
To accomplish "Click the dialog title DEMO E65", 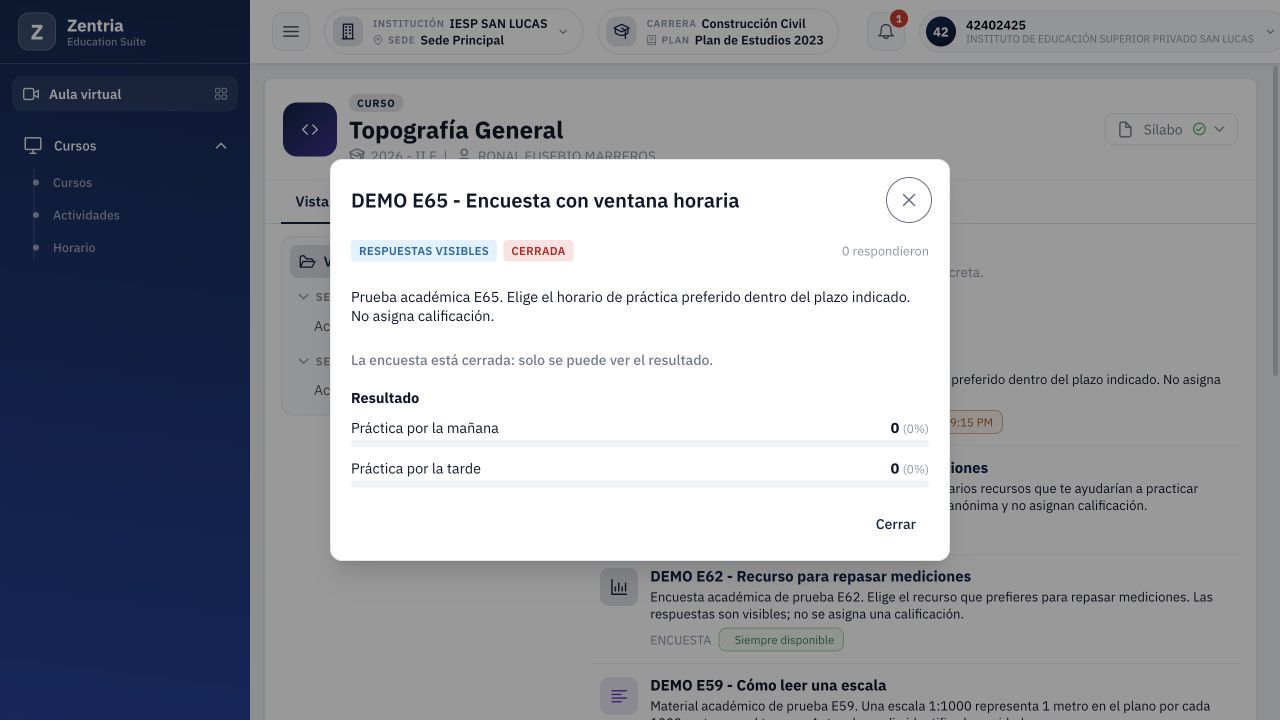I will point(545,200).
